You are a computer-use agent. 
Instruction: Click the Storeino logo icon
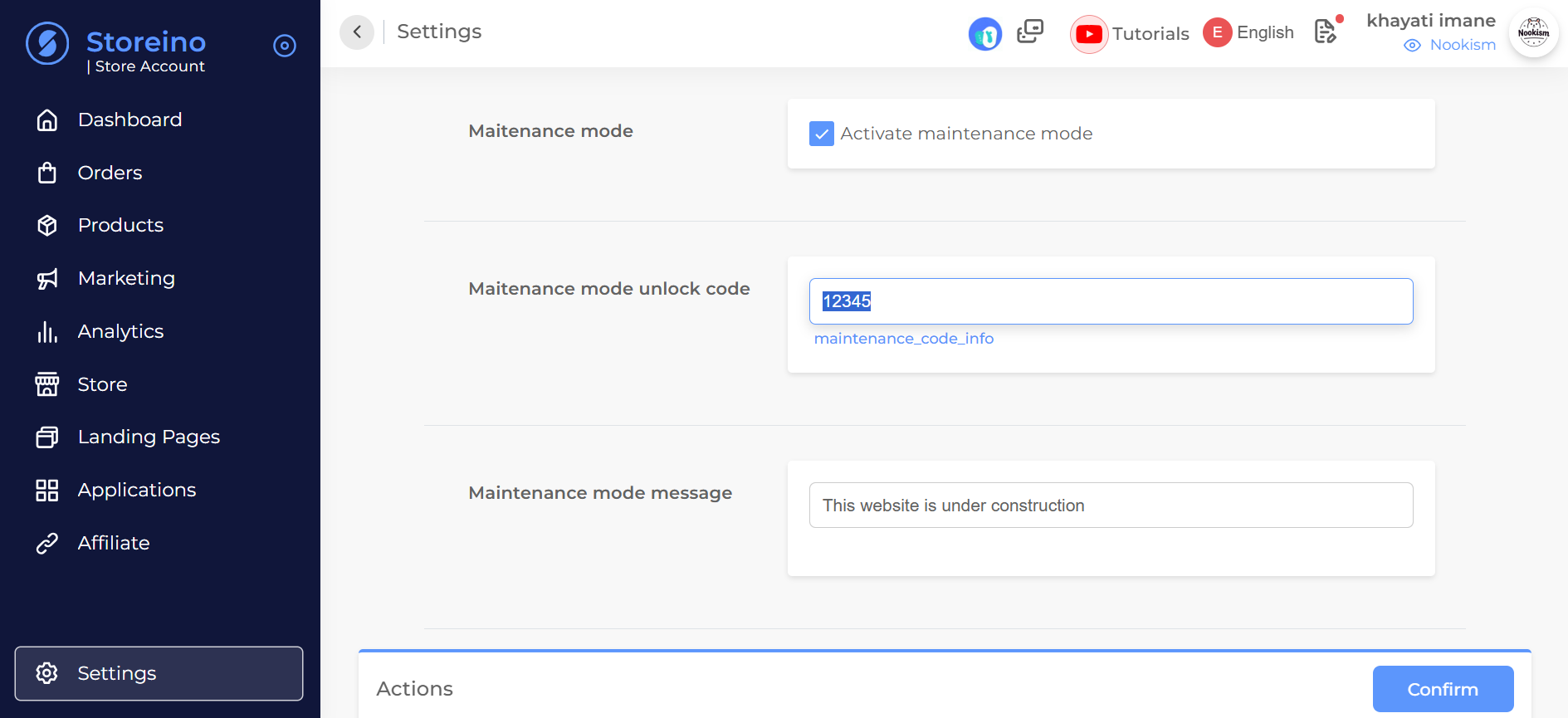47,43
